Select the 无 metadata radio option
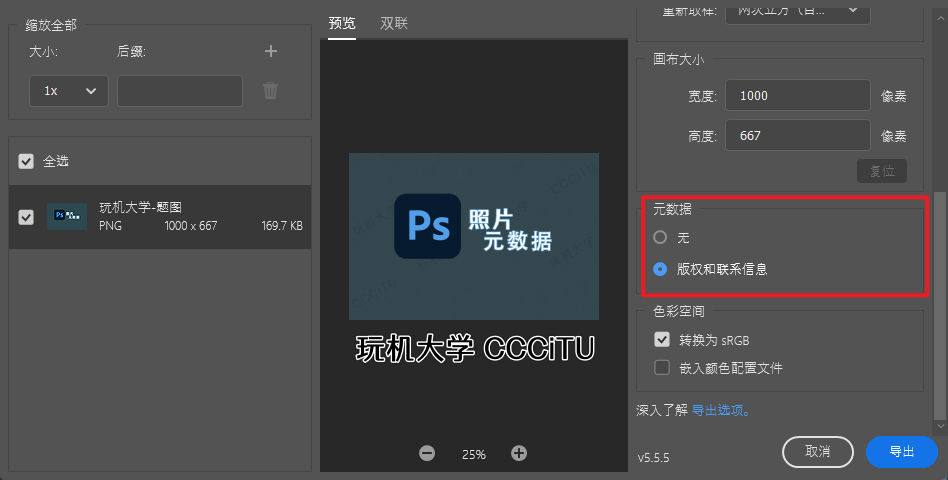The height and width of the screenshot is (480, 948). coord(660,238)
